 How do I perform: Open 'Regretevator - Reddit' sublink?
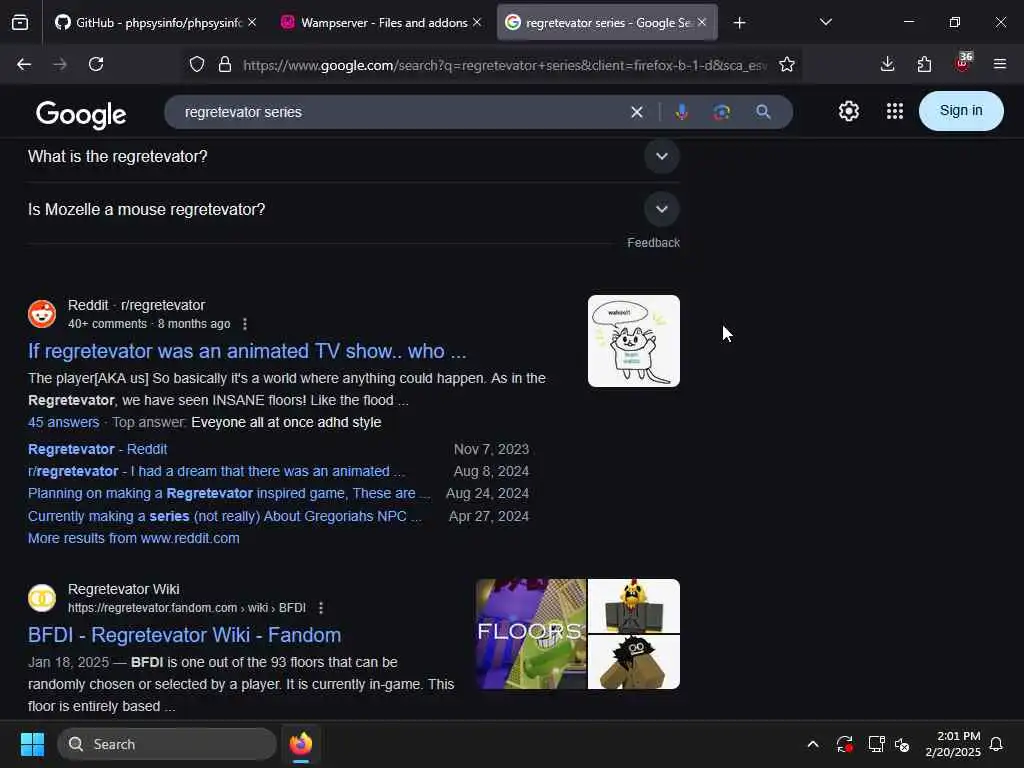pos(97,449)
